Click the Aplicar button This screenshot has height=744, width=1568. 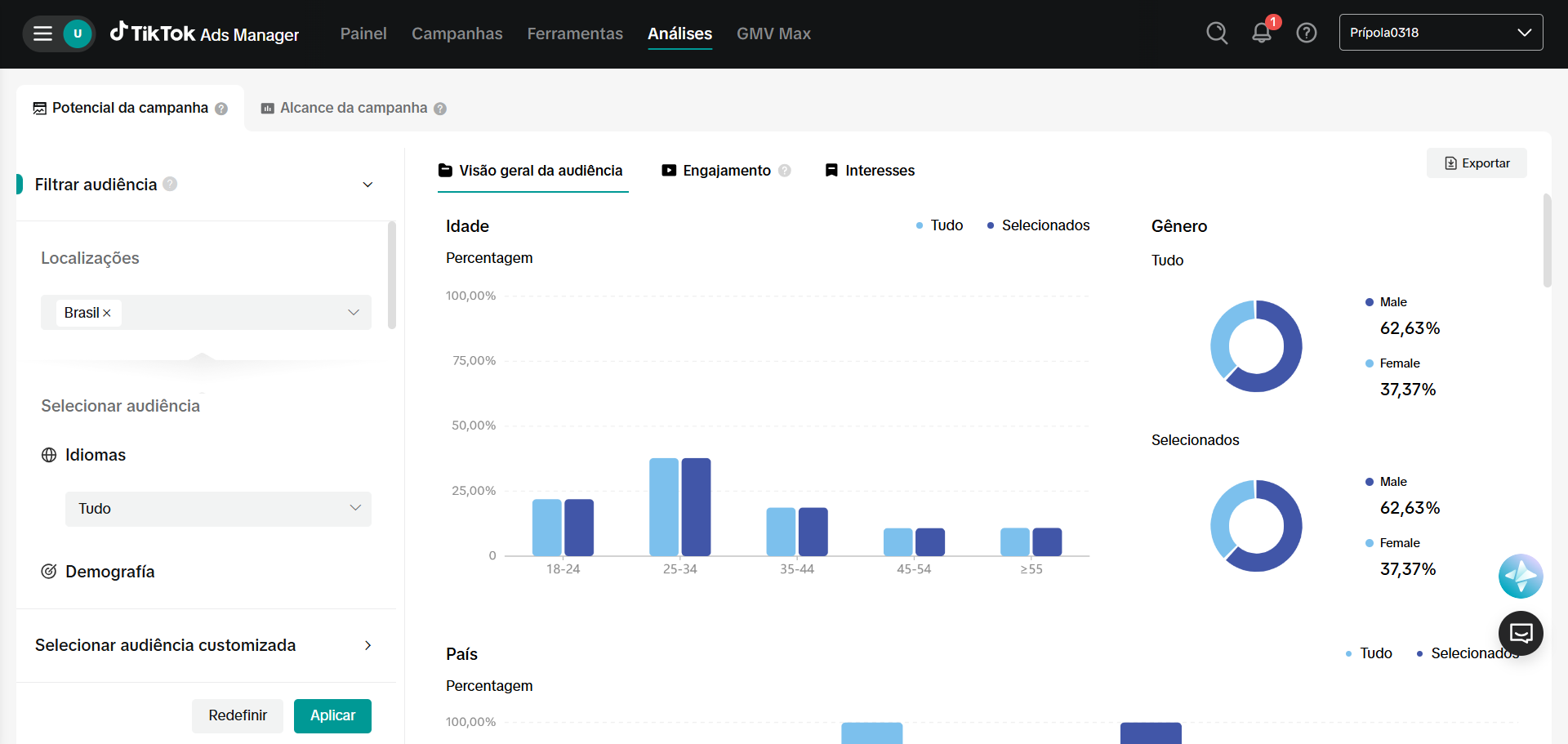click(x=332, y=715)
